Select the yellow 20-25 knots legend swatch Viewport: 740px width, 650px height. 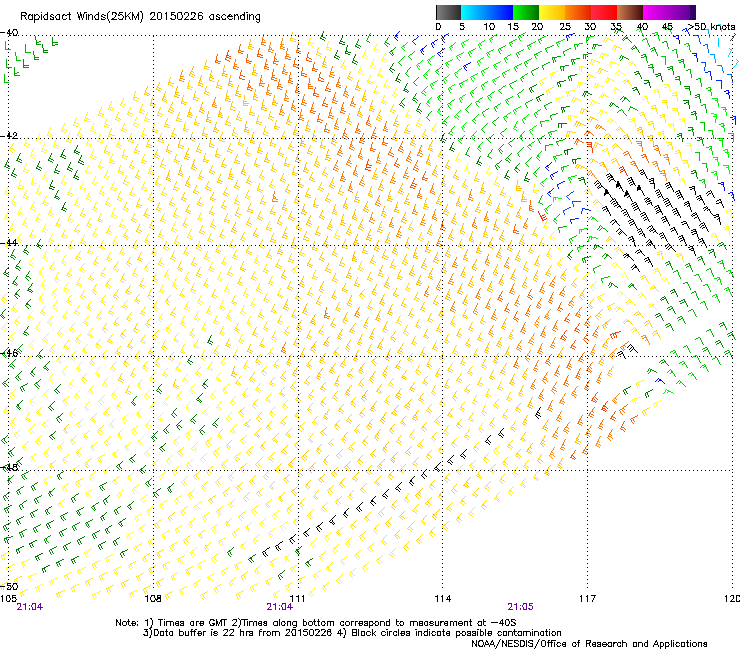pos(552,12)
